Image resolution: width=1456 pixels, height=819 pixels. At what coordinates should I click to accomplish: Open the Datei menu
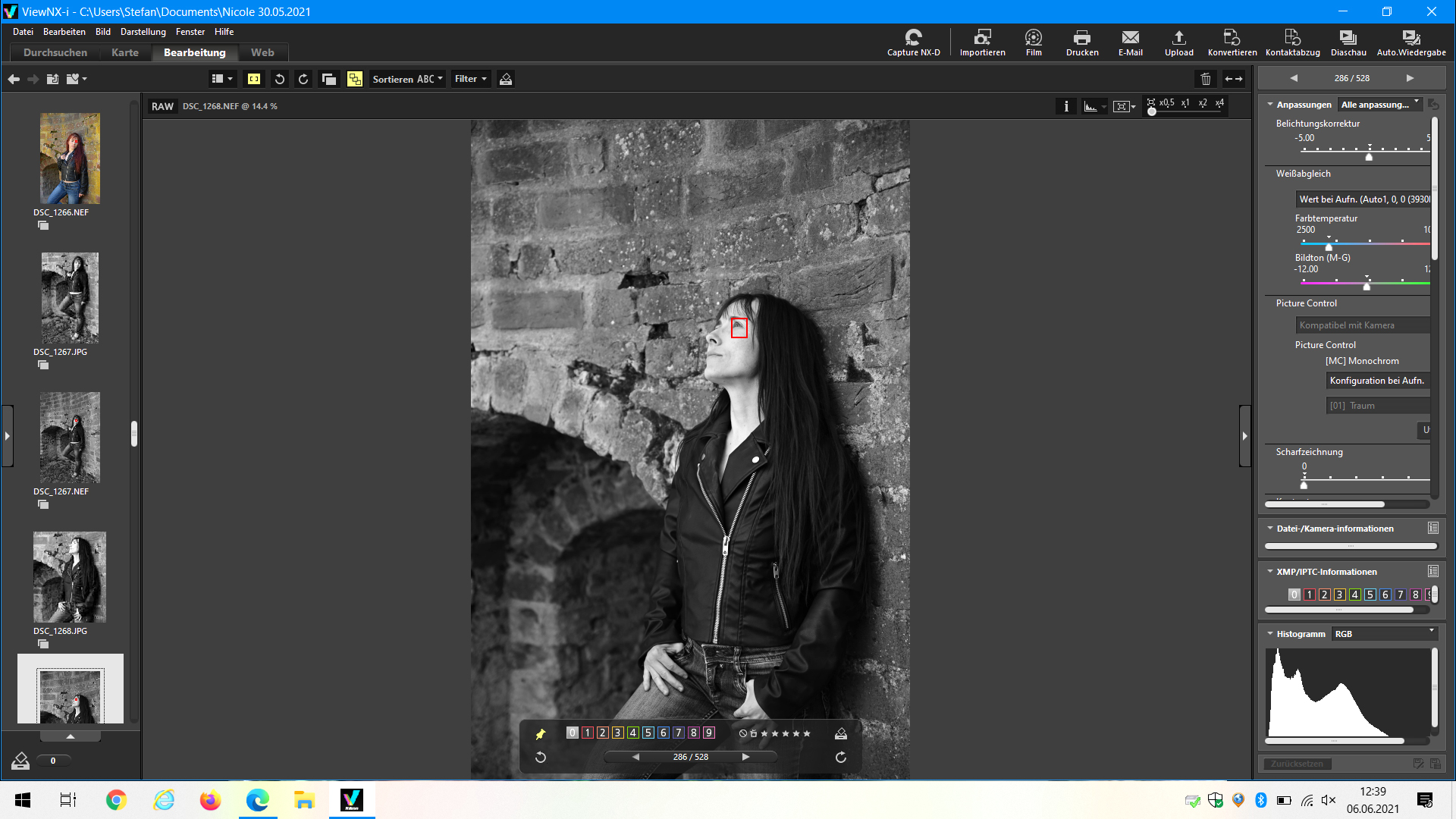(23, 32)
